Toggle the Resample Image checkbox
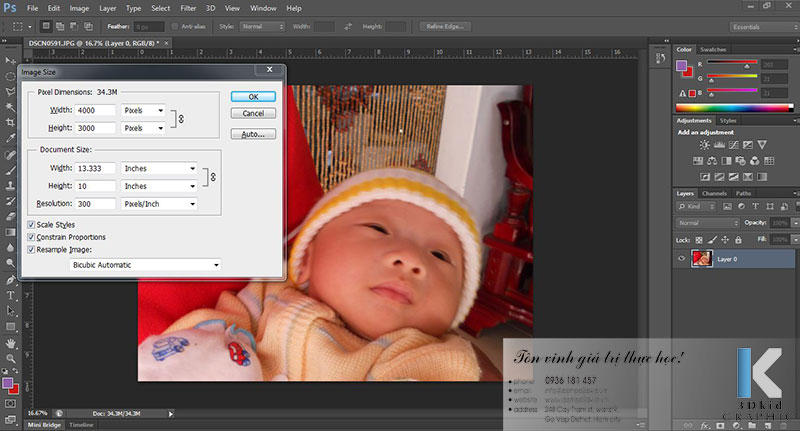The height and width of the screenshot is (431, 800). (32, 249)
